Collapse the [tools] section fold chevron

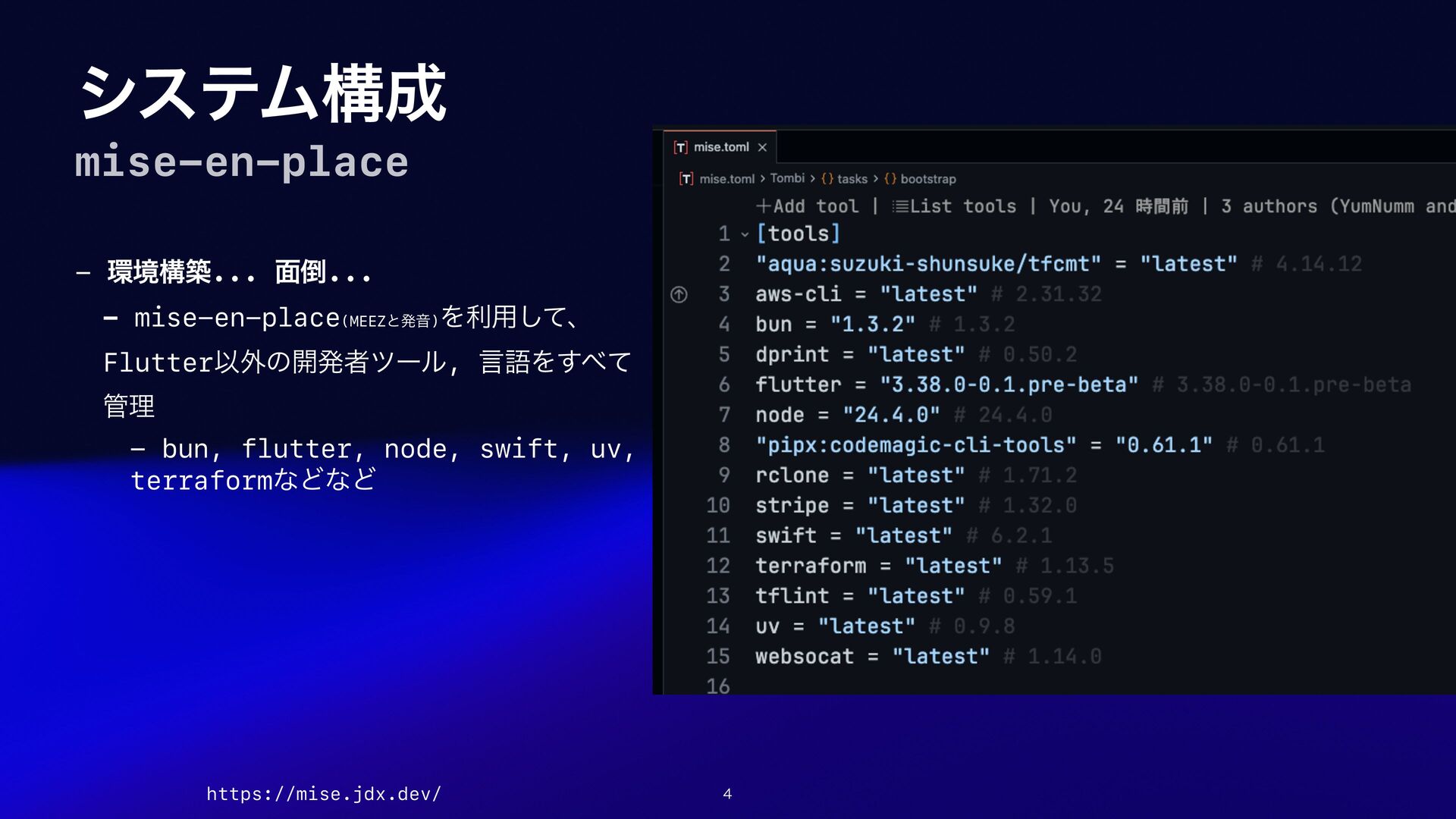coord(745,234)
